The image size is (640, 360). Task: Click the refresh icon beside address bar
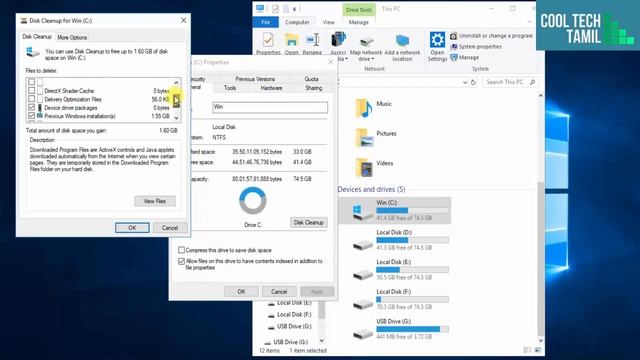(x=473, y=82)
